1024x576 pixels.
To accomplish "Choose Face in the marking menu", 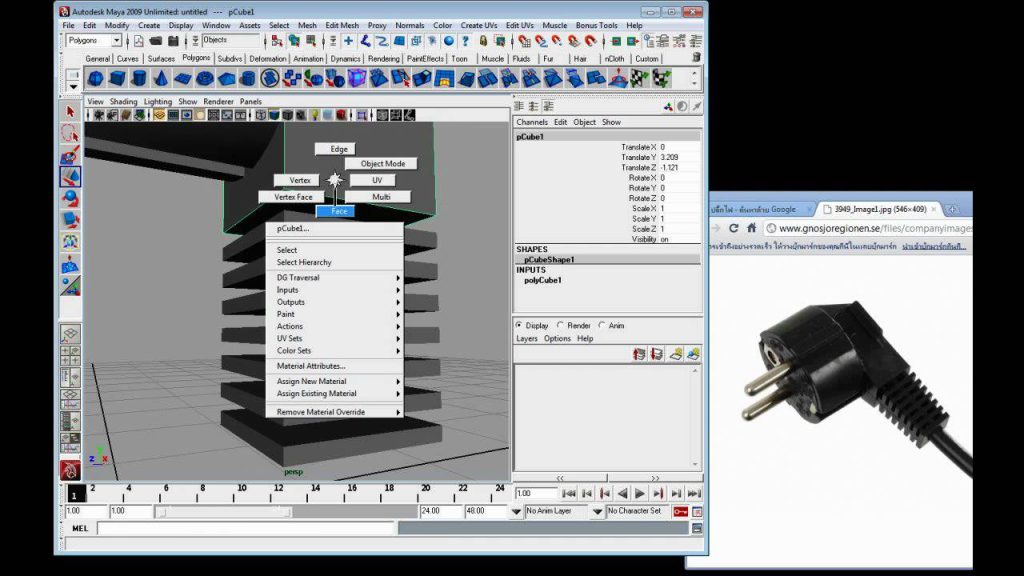I will [x=336, y=211].
